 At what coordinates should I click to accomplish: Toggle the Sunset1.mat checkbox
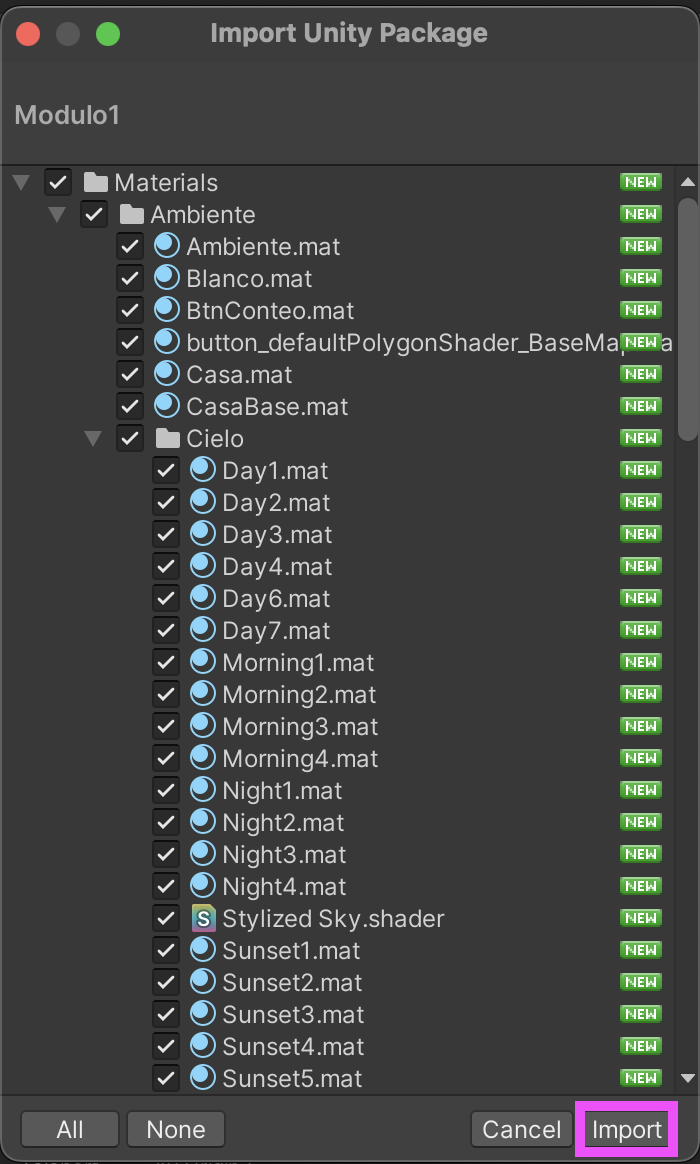click(166, 950)
